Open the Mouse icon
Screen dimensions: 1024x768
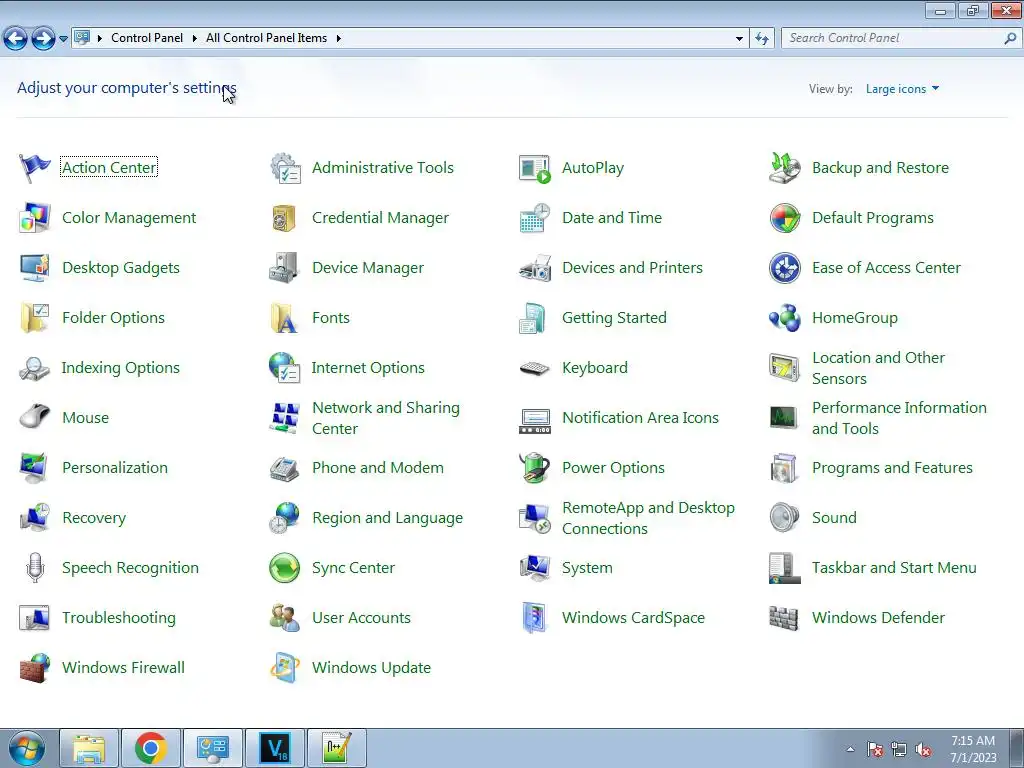(x=35, y=417)
